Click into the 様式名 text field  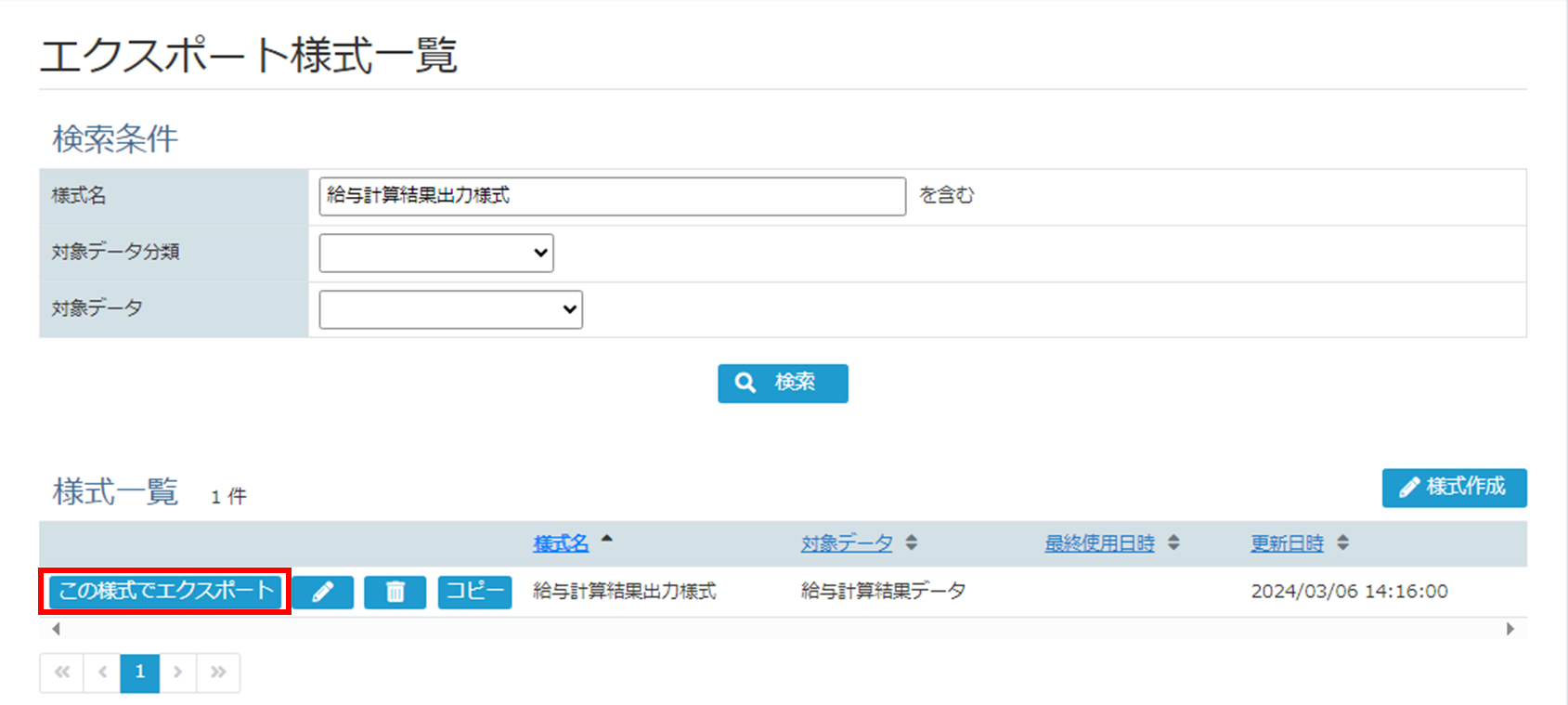pos(612,196)
